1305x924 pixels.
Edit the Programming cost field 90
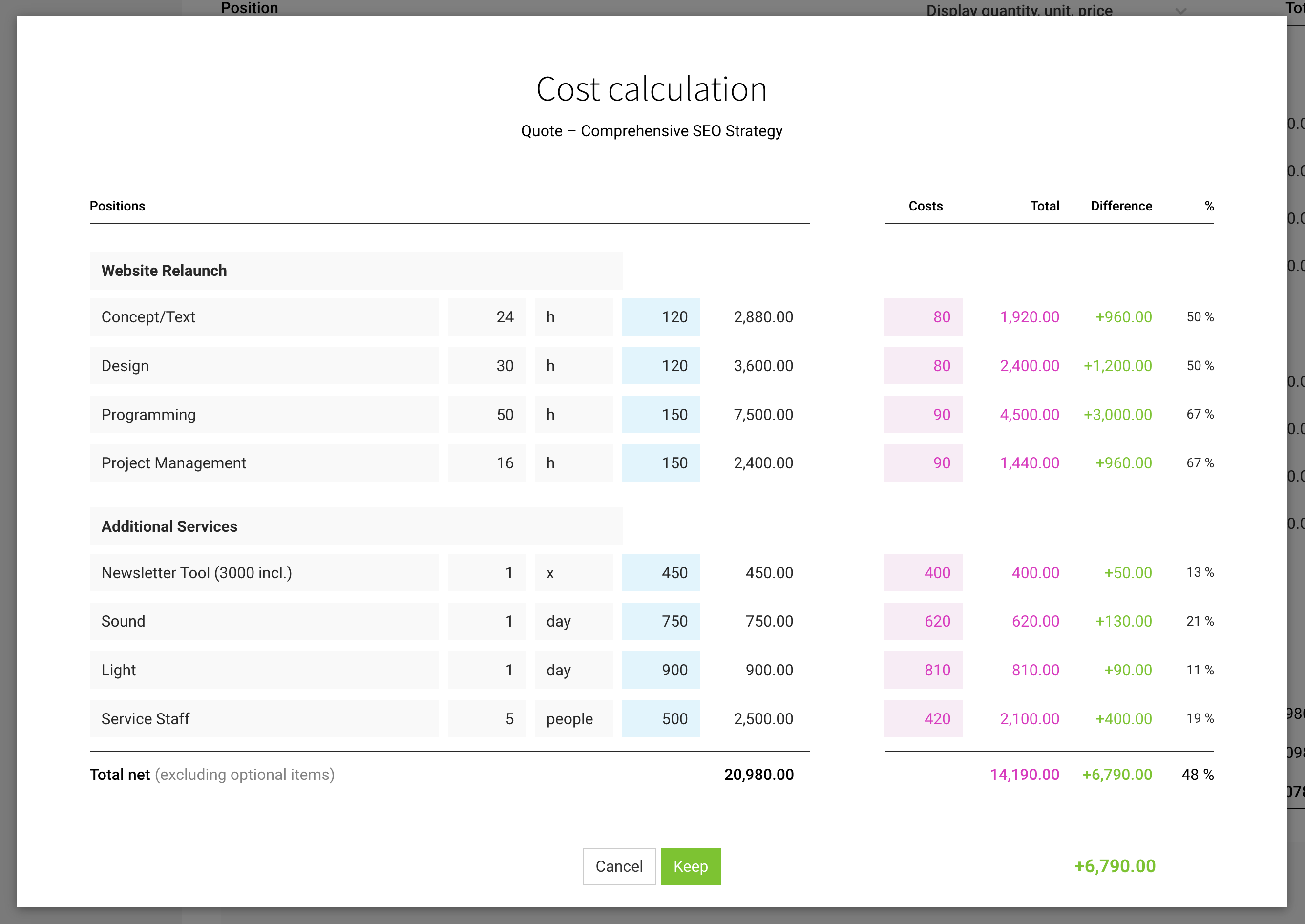(923, 414)
